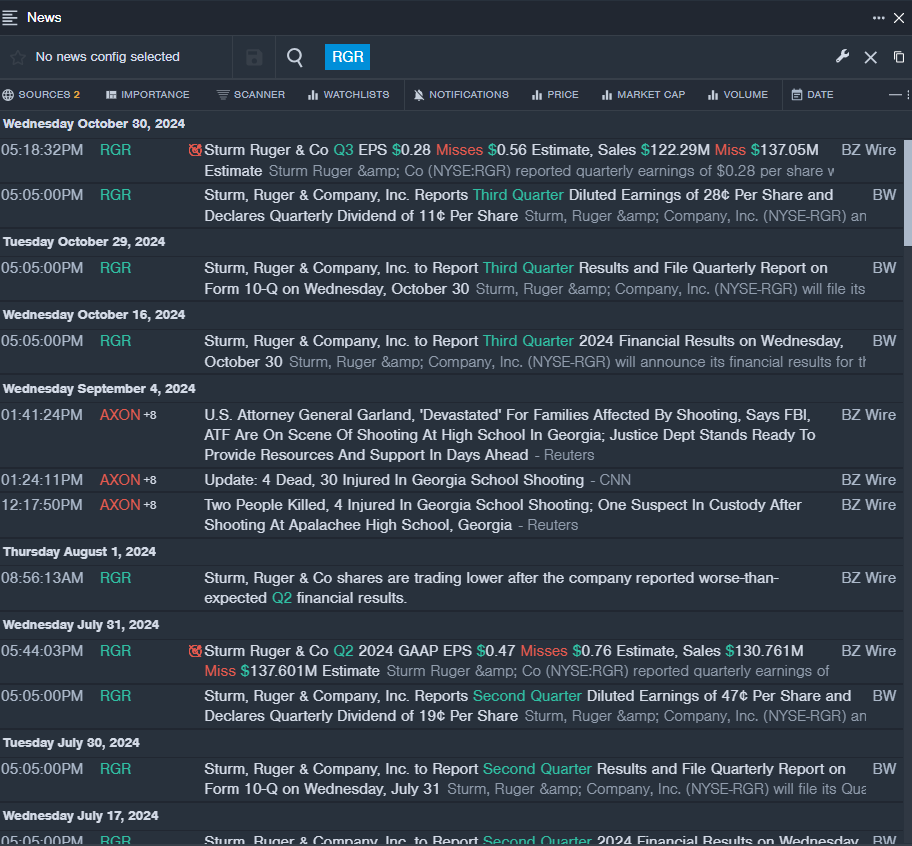Click the duplicate window icon
912x846 pixels.
coord(898,58)
